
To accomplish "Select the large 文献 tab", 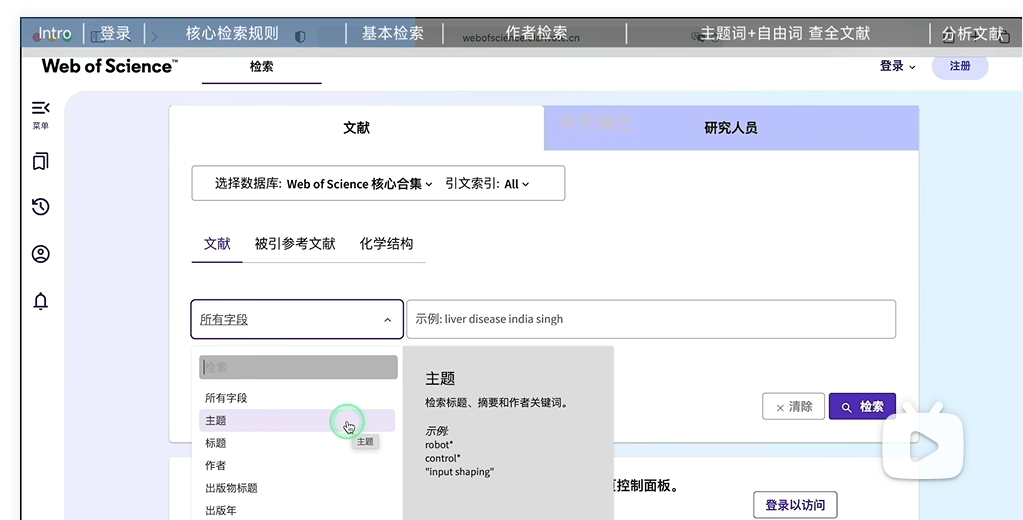I will pyautogui.click(x=356, y=128).
